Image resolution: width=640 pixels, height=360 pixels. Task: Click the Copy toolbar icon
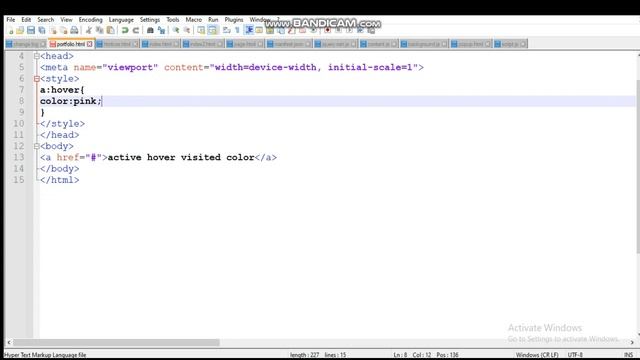99,31
